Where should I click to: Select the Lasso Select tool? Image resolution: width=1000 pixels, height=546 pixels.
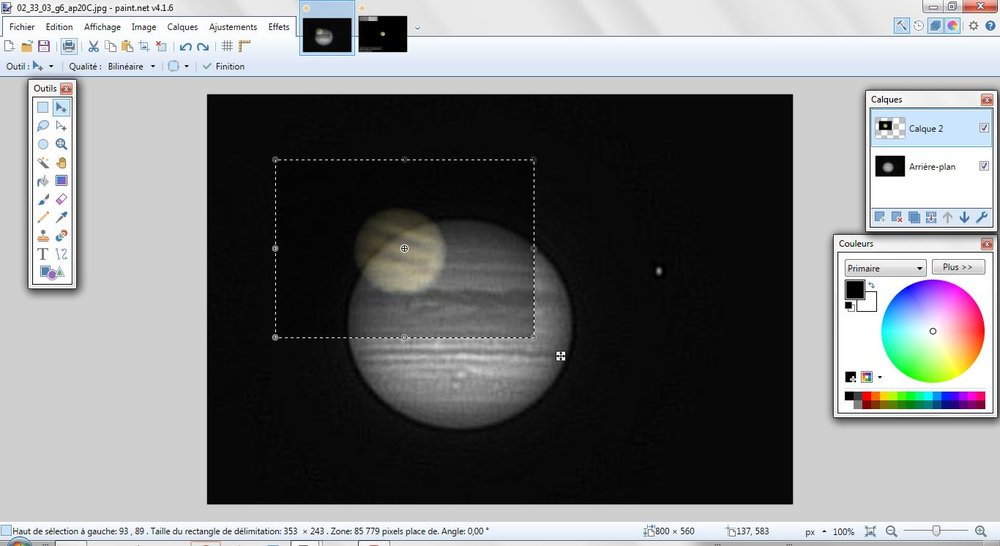(43, 126)
